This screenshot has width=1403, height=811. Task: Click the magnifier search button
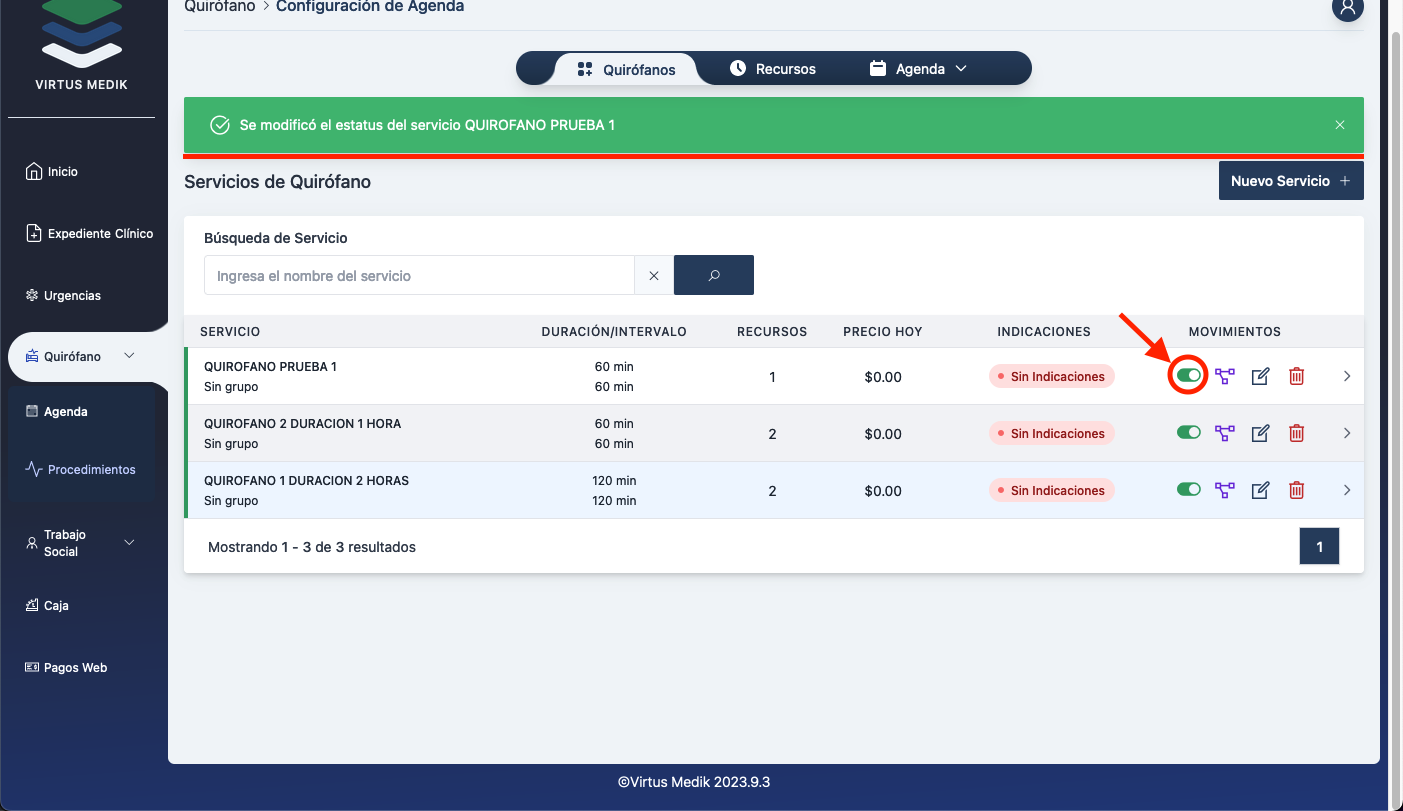714,276
